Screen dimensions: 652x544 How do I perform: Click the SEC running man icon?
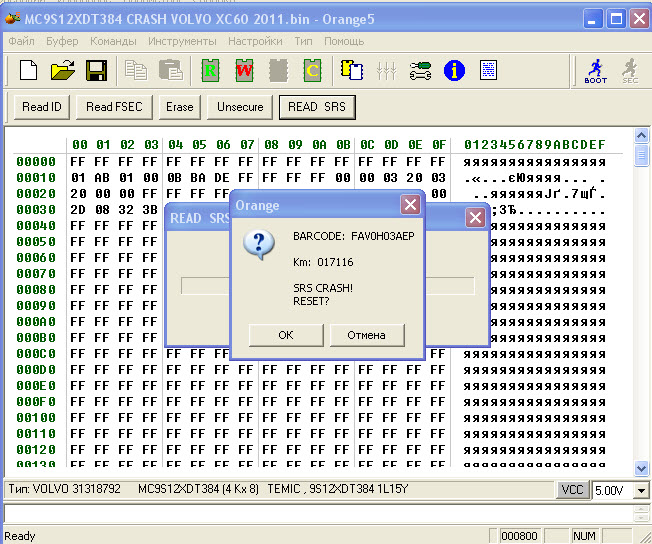(x=630, y=71)
